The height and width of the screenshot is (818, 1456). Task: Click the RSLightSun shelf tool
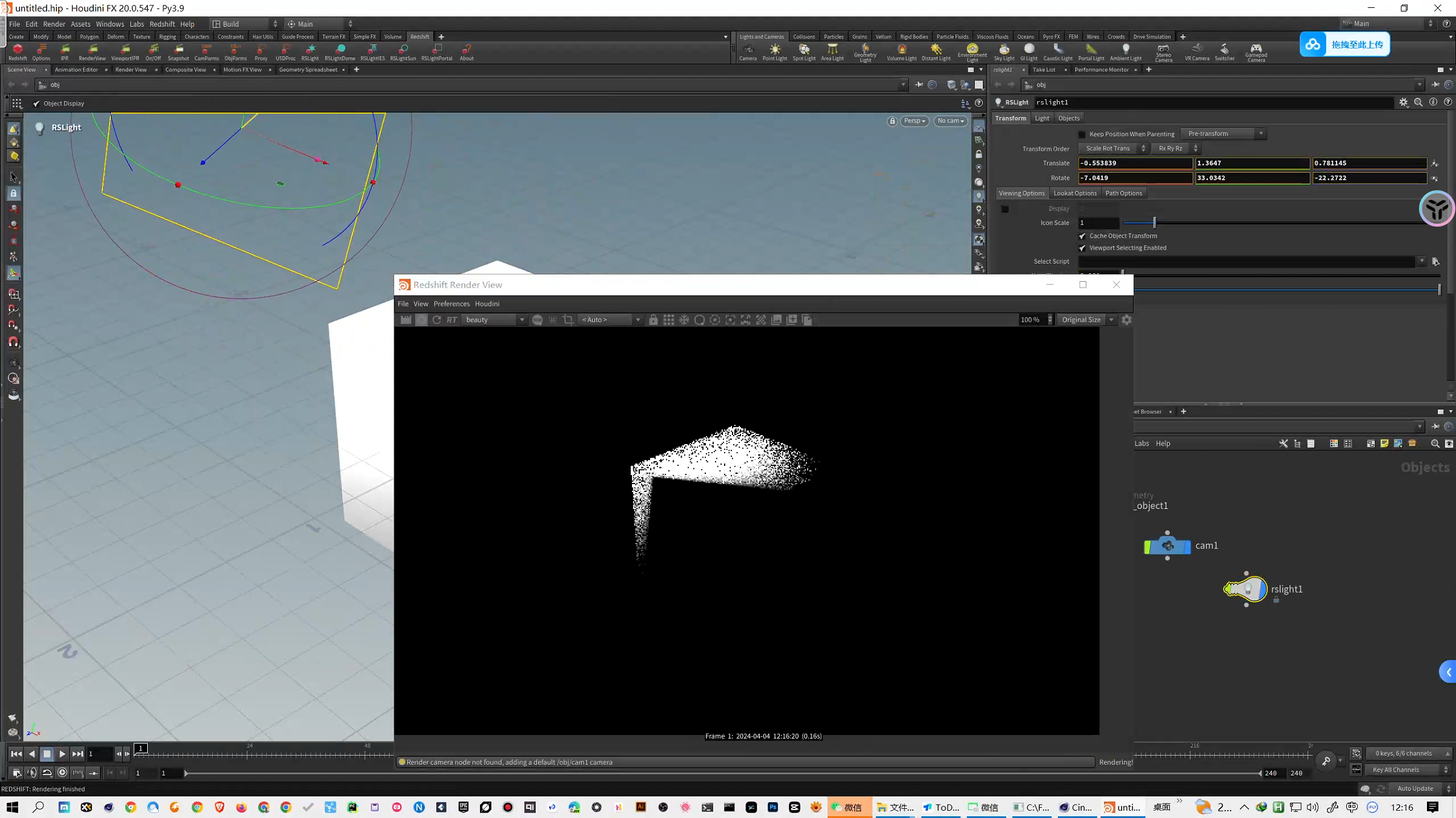[403, 52]
